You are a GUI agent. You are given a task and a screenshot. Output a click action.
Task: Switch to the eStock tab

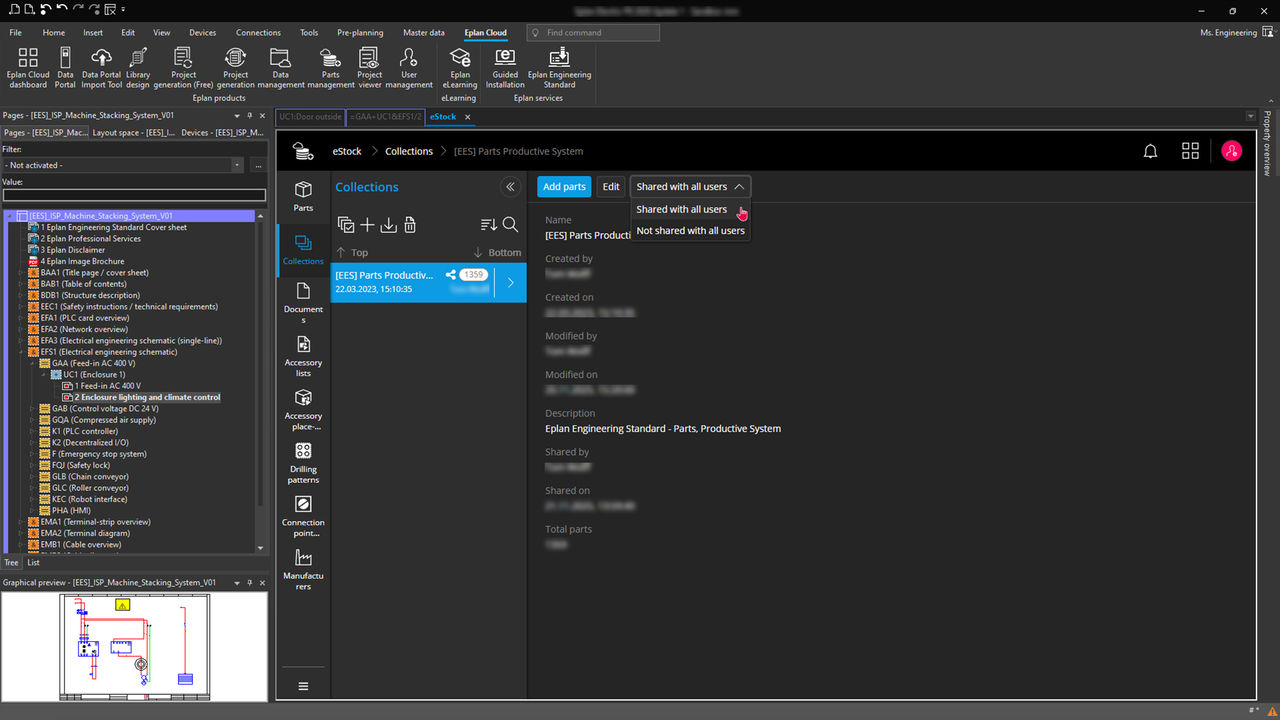tap(443, 117)
